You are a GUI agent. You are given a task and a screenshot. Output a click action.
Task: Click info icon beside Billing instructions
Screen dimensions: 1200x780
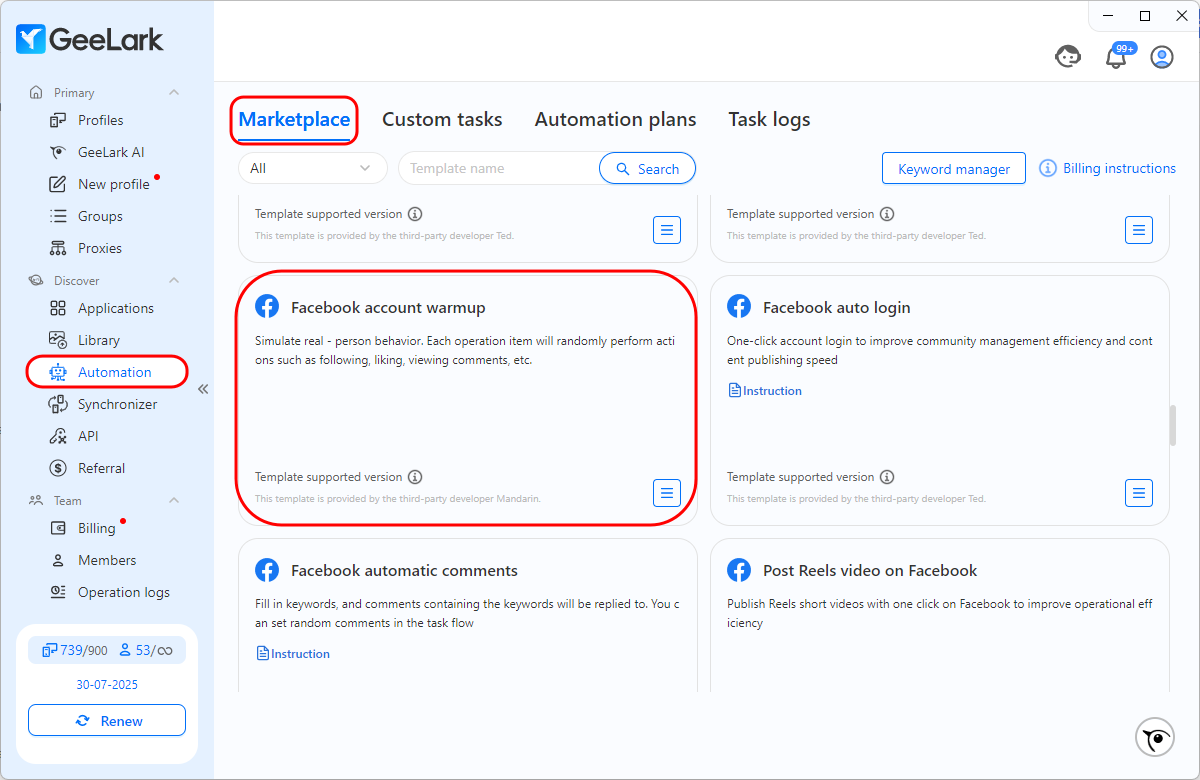(1048, 168)
